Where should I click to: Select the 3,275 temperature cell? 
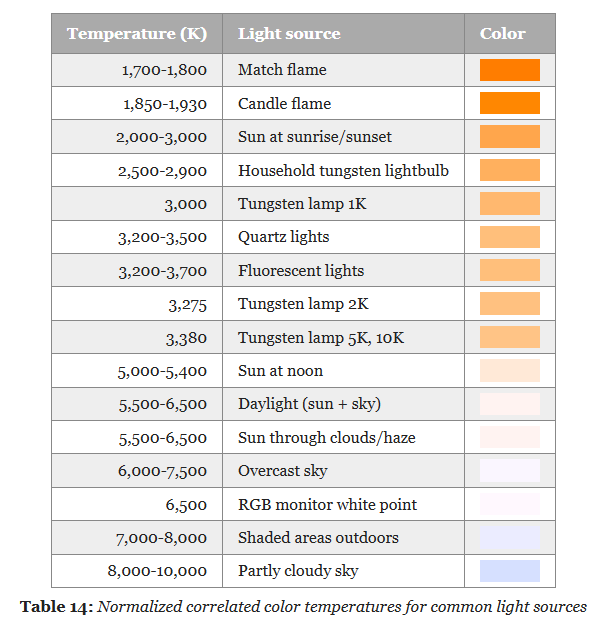click(x=187, y=304)
